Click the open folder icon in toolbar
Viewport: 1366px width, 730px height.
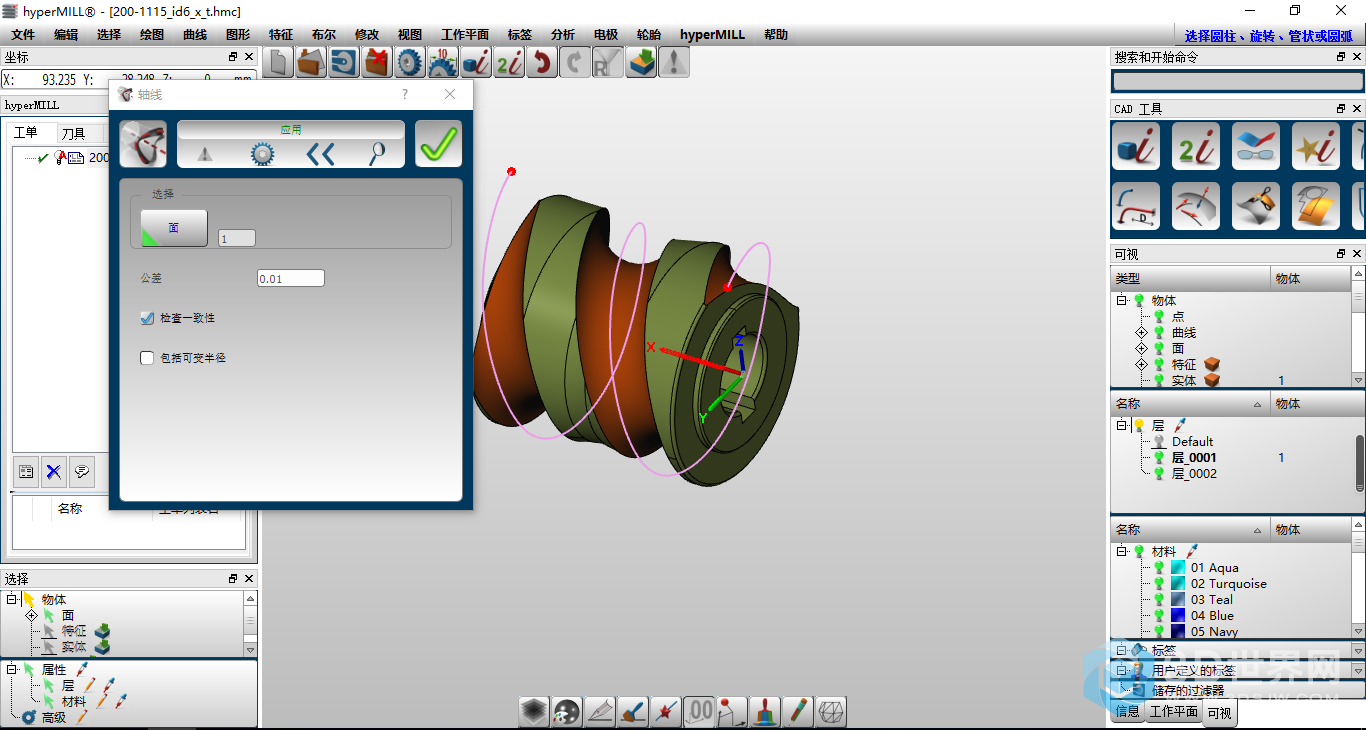point(312,62)
